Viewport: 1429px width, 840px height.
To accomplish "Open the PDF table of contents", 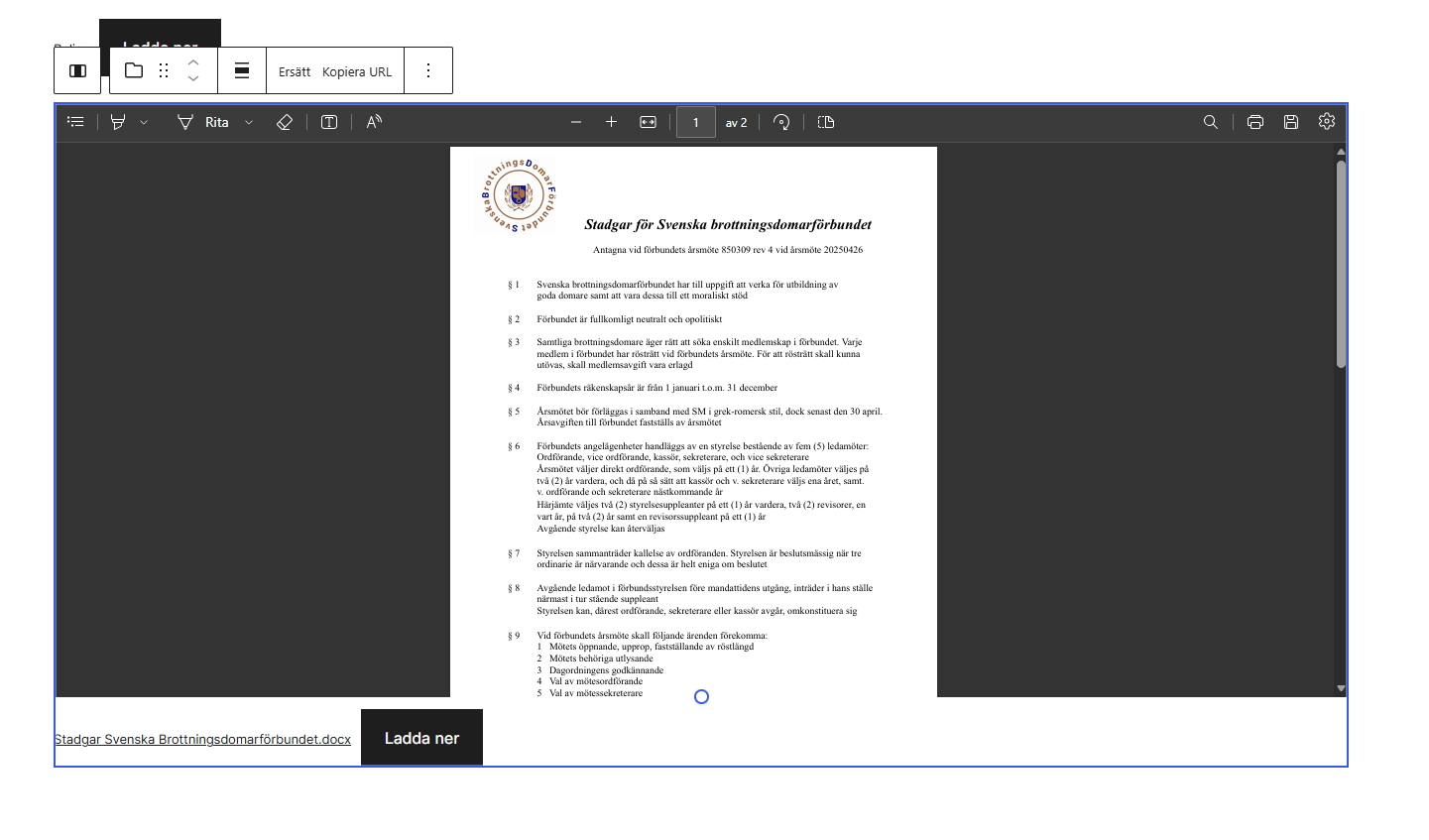I will pos(75,122).
